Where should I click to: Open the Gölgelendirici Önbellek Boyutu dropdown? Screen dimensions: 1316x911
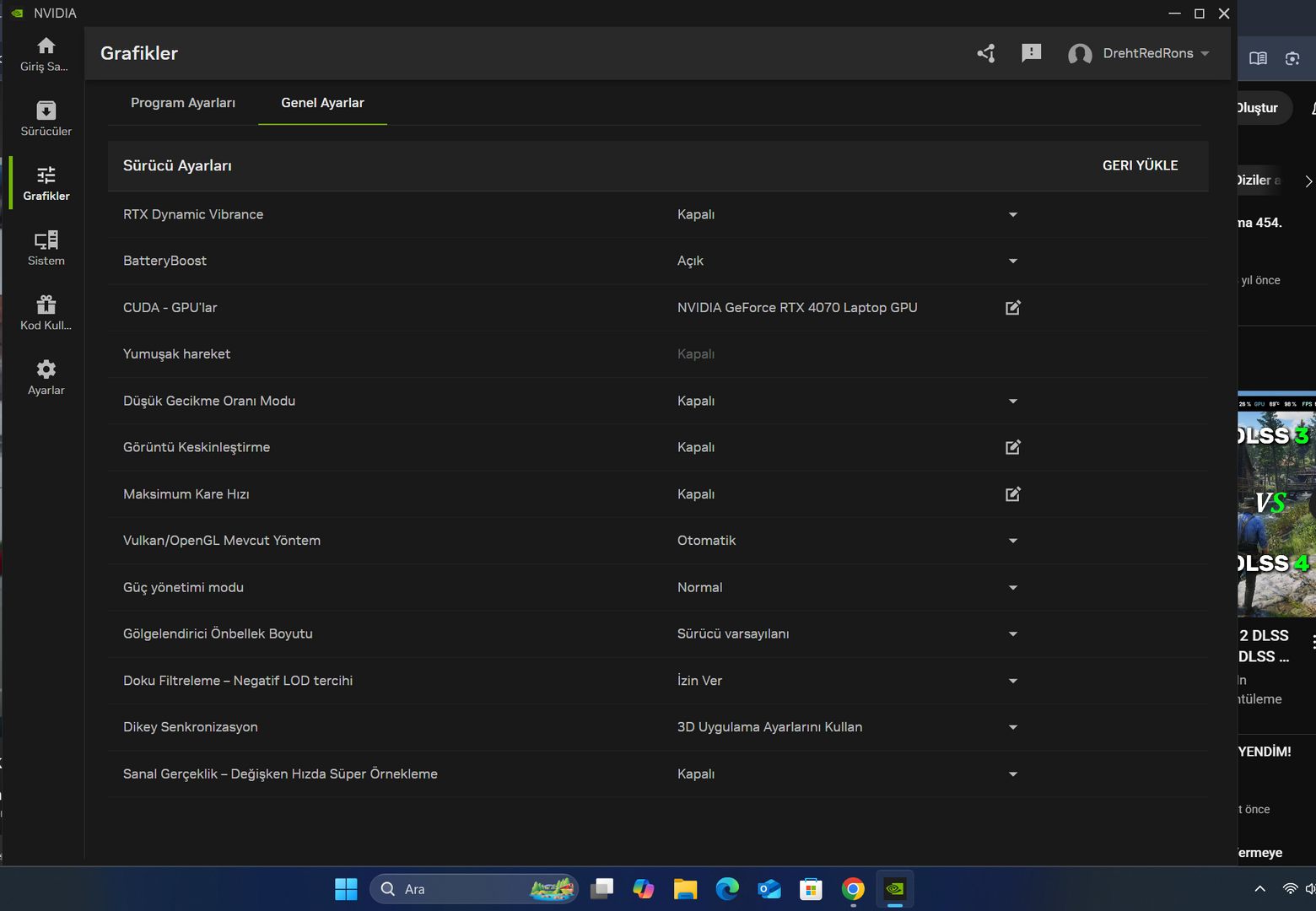(1013, 634)
